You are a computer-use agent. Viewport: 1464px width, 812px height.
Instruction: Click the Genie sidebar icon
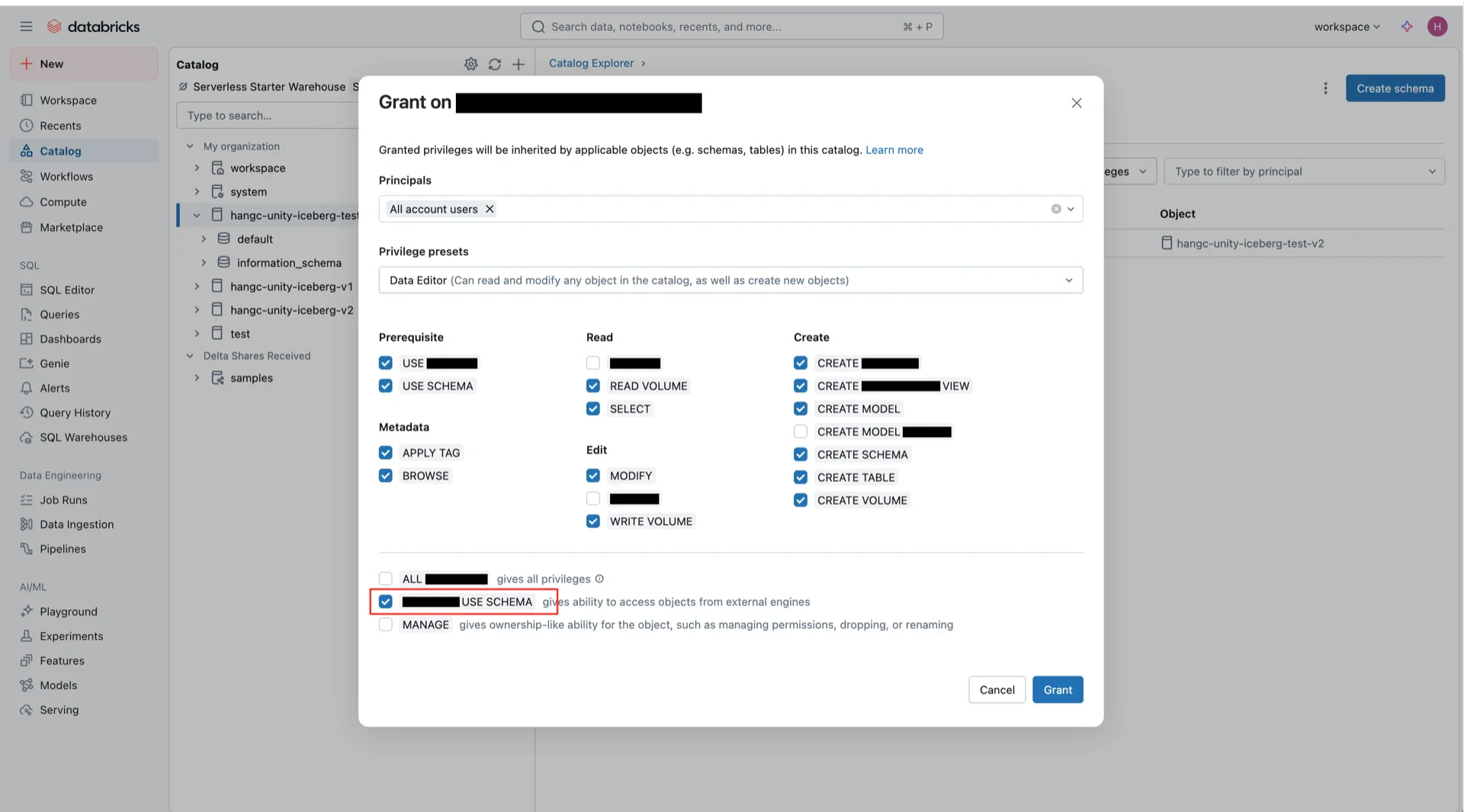click(27, 364)
